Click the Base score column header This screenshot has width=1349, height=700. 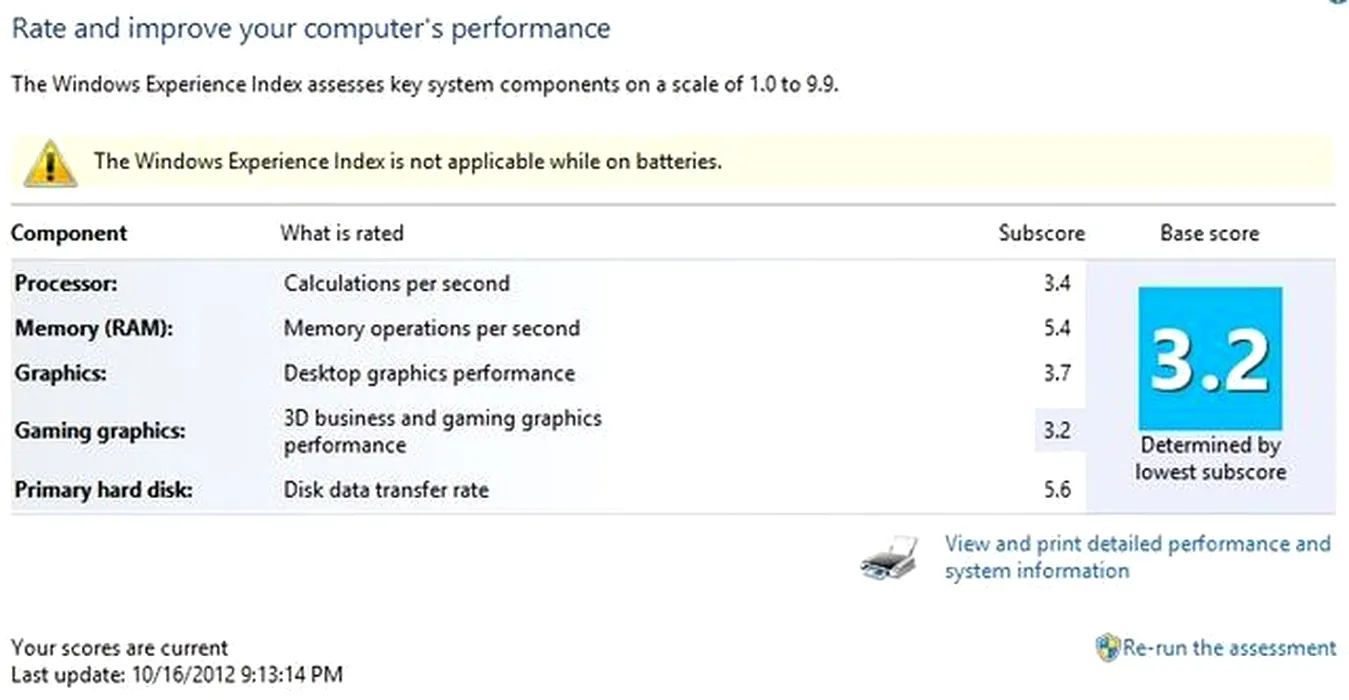[x=1210, y=233]
